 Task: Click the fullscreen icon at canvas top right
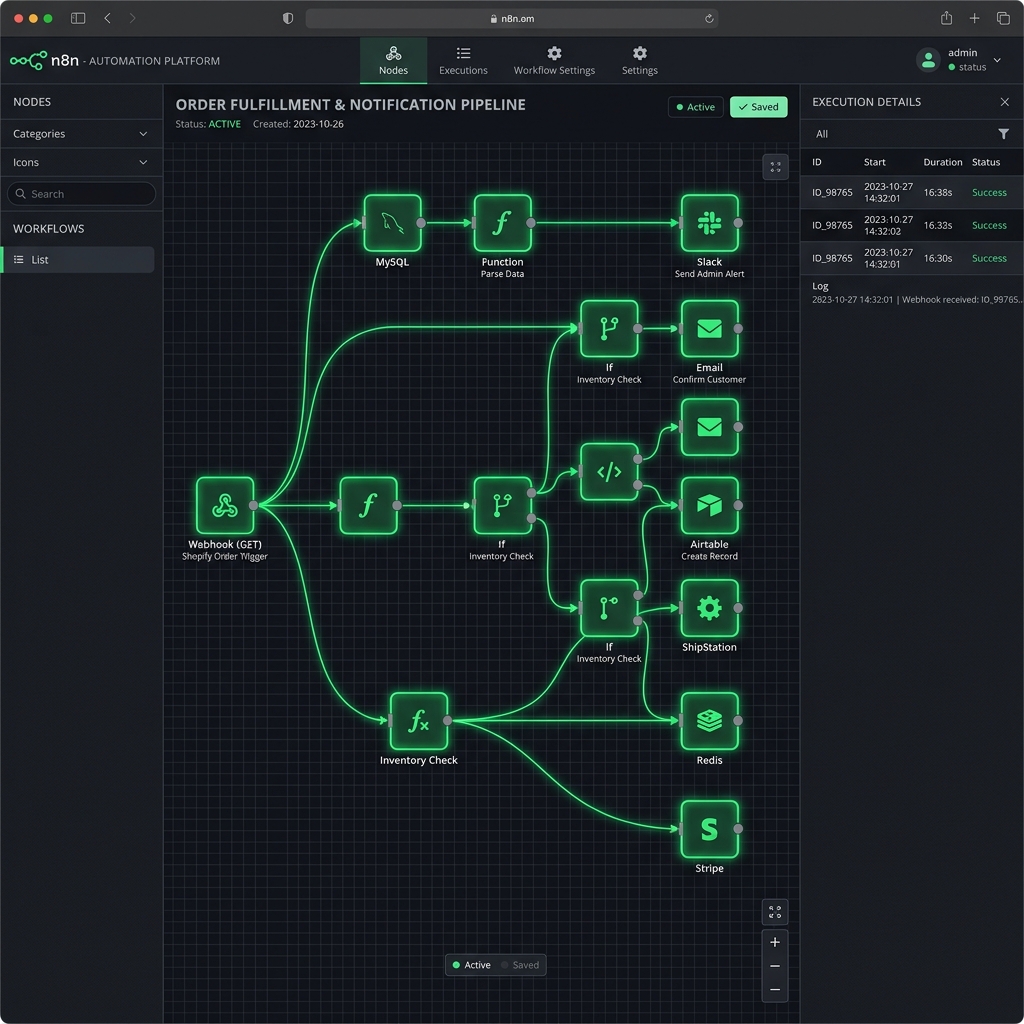click(775, 167)
